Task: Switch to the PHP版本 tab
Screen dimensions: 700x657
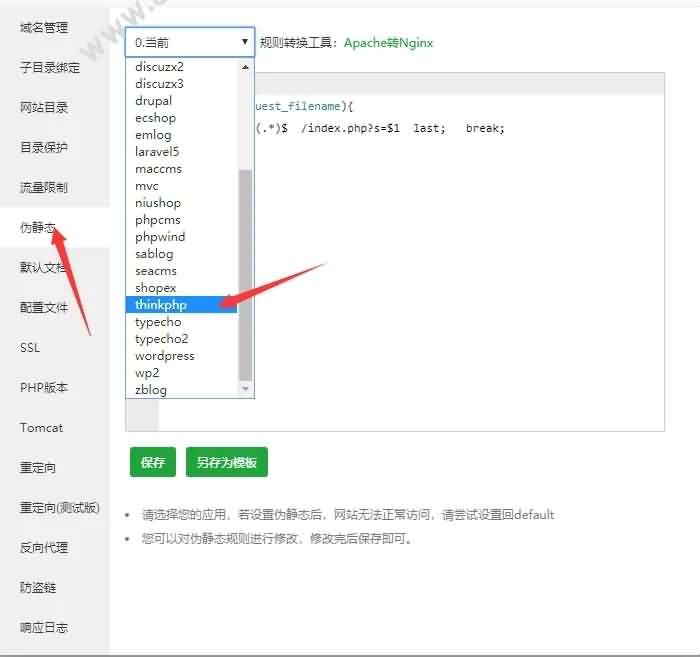Action: pos(44,388)
